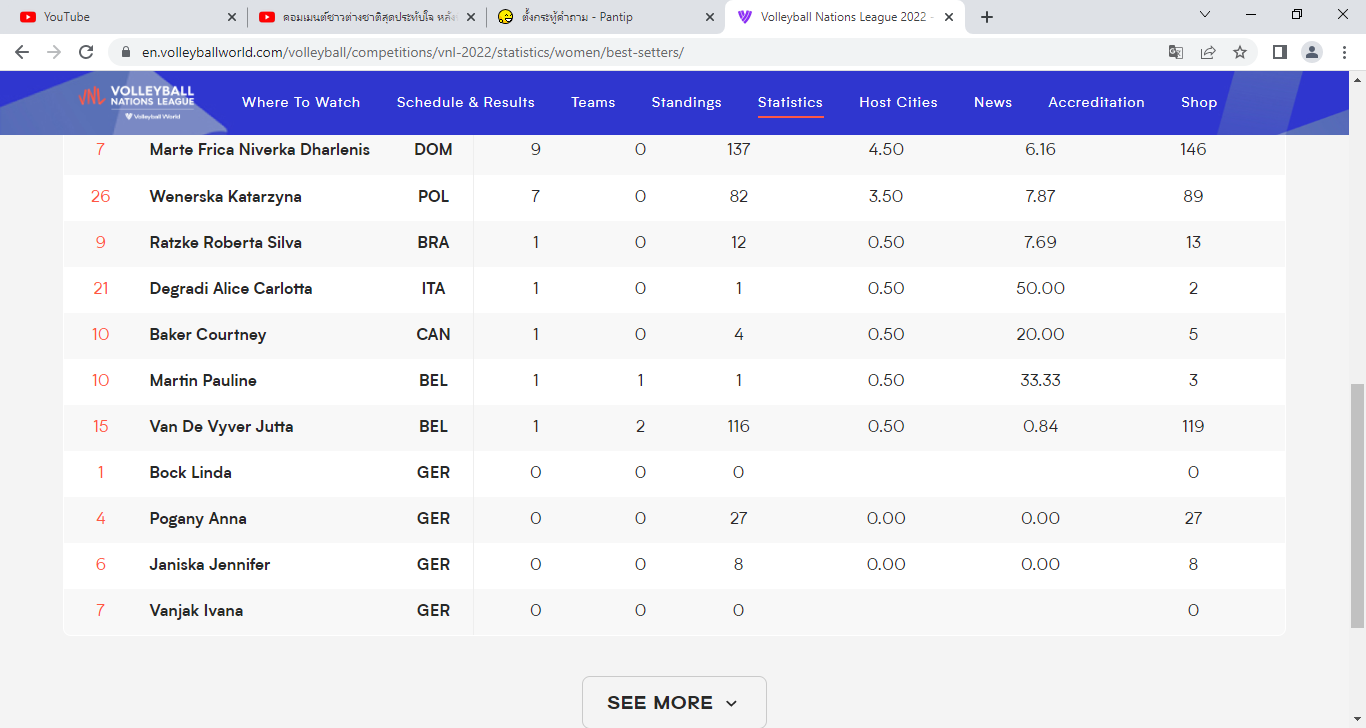Viewport: 1366px width, 728px height.
Task: Open a new browser tab
Action: (987, 17)
